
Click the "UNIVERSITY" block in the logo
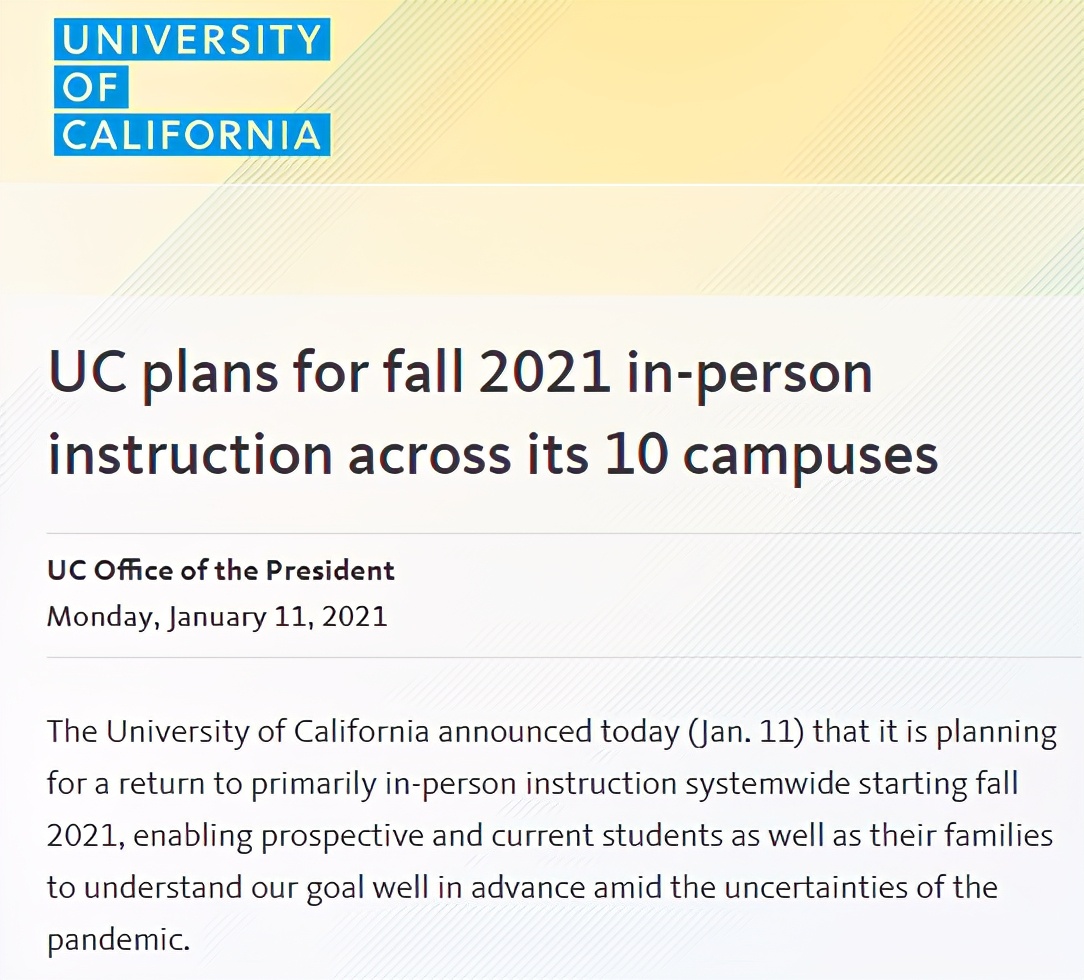coord(192,39)
